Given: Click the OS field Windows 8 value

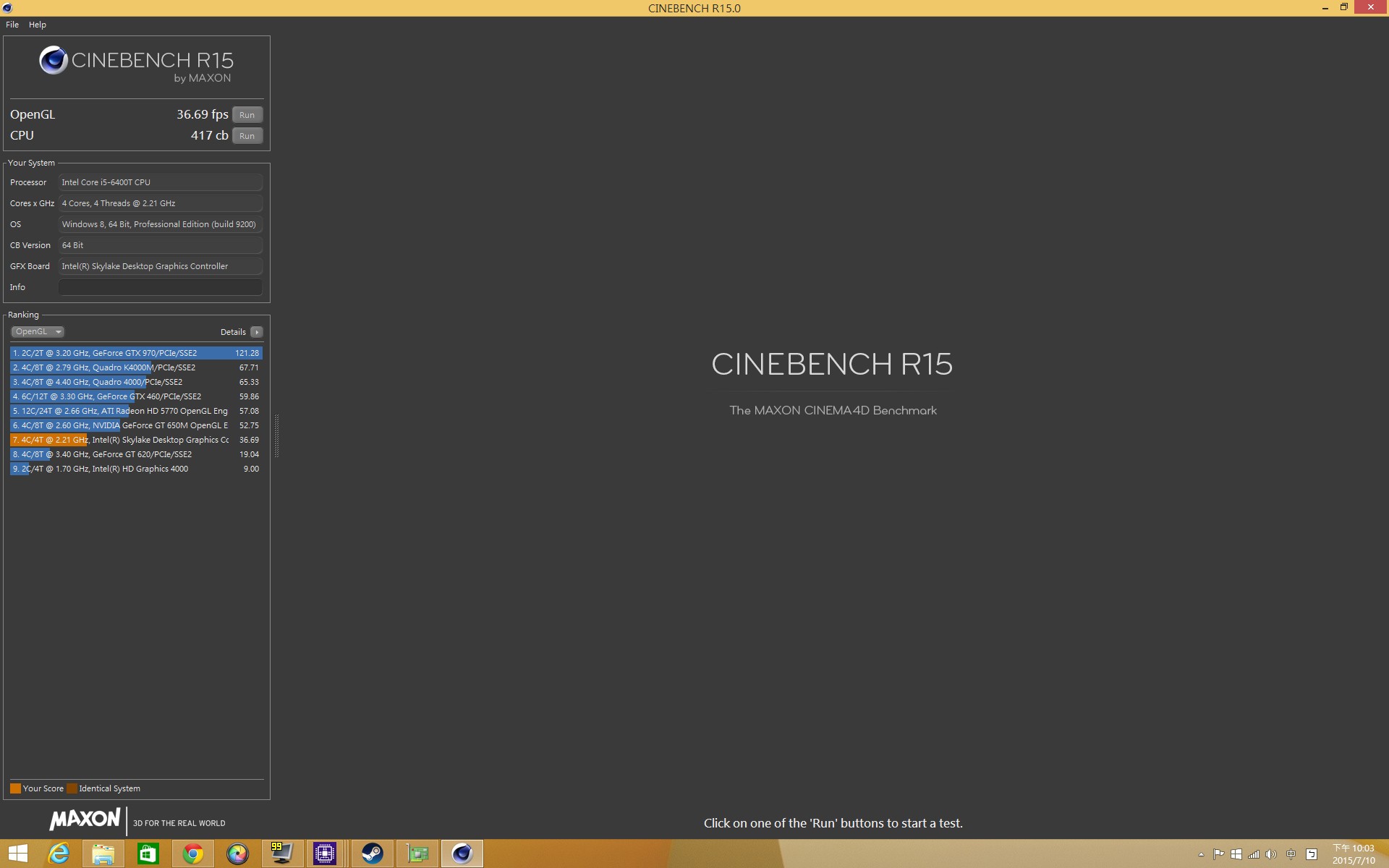Looking at the screenshot, I should (x=161, y=224).
